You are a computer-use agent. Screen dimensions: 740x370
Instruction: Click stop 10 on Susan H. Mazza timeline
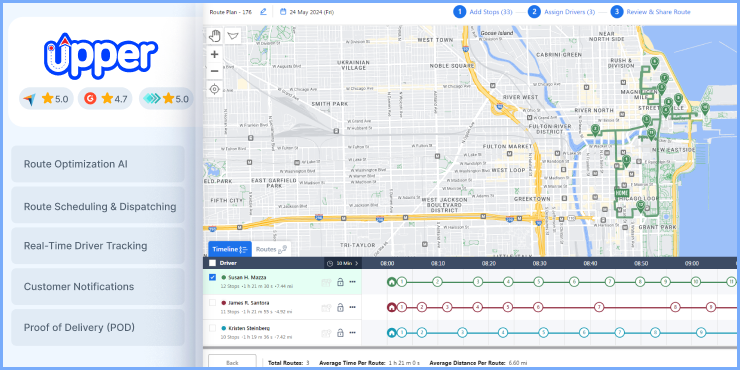pyautogui.click(x=695, y=282)
